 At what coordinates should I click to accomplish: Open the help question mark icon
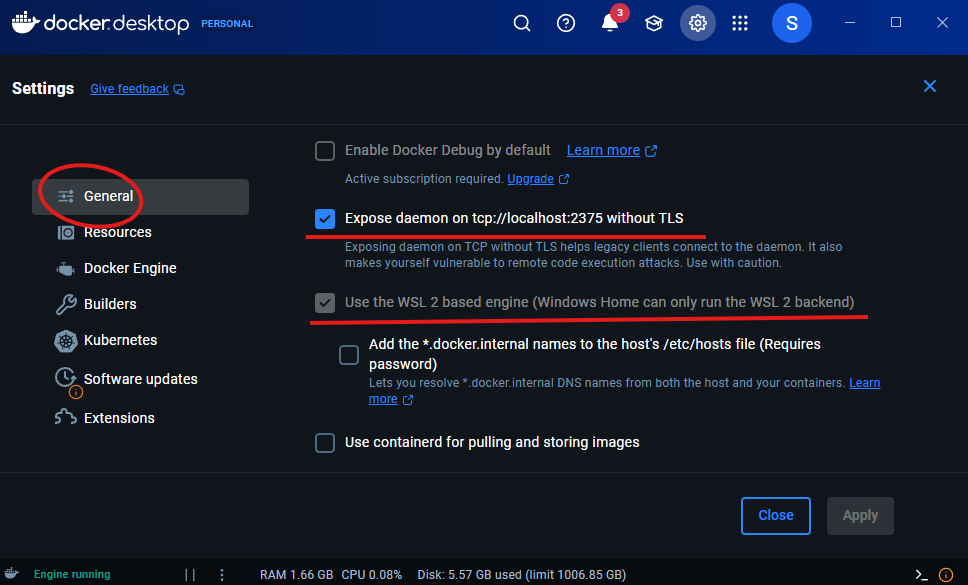565,23
